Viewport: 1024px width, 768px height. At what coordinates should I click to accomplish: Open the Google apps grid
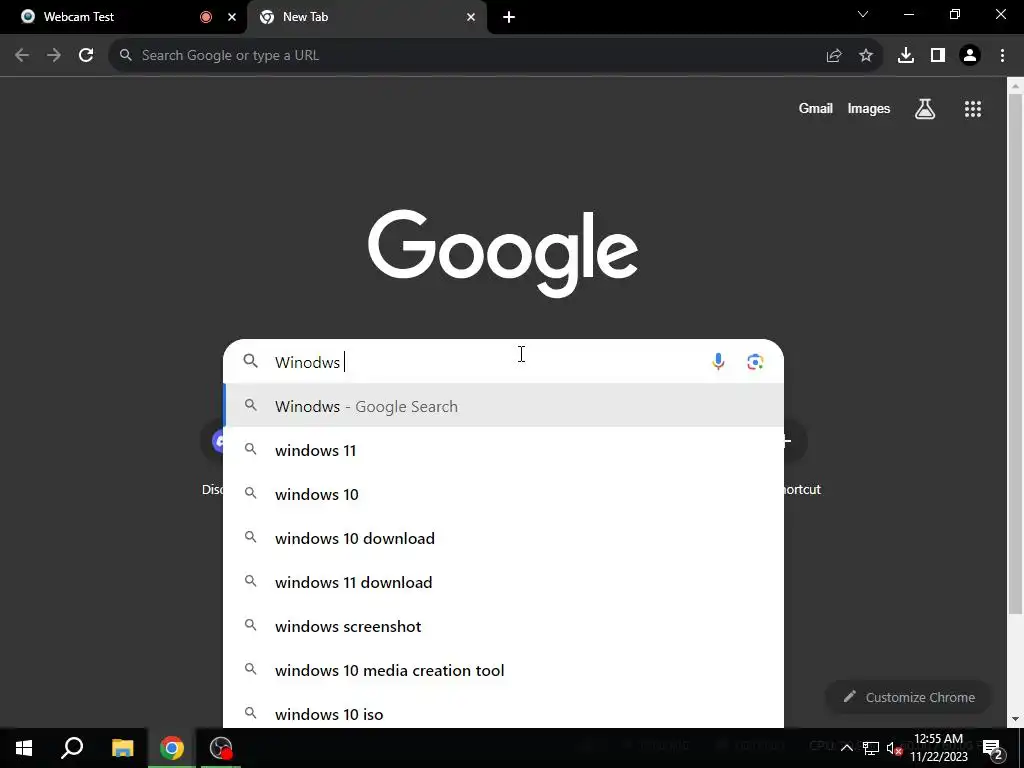(973, 109)
